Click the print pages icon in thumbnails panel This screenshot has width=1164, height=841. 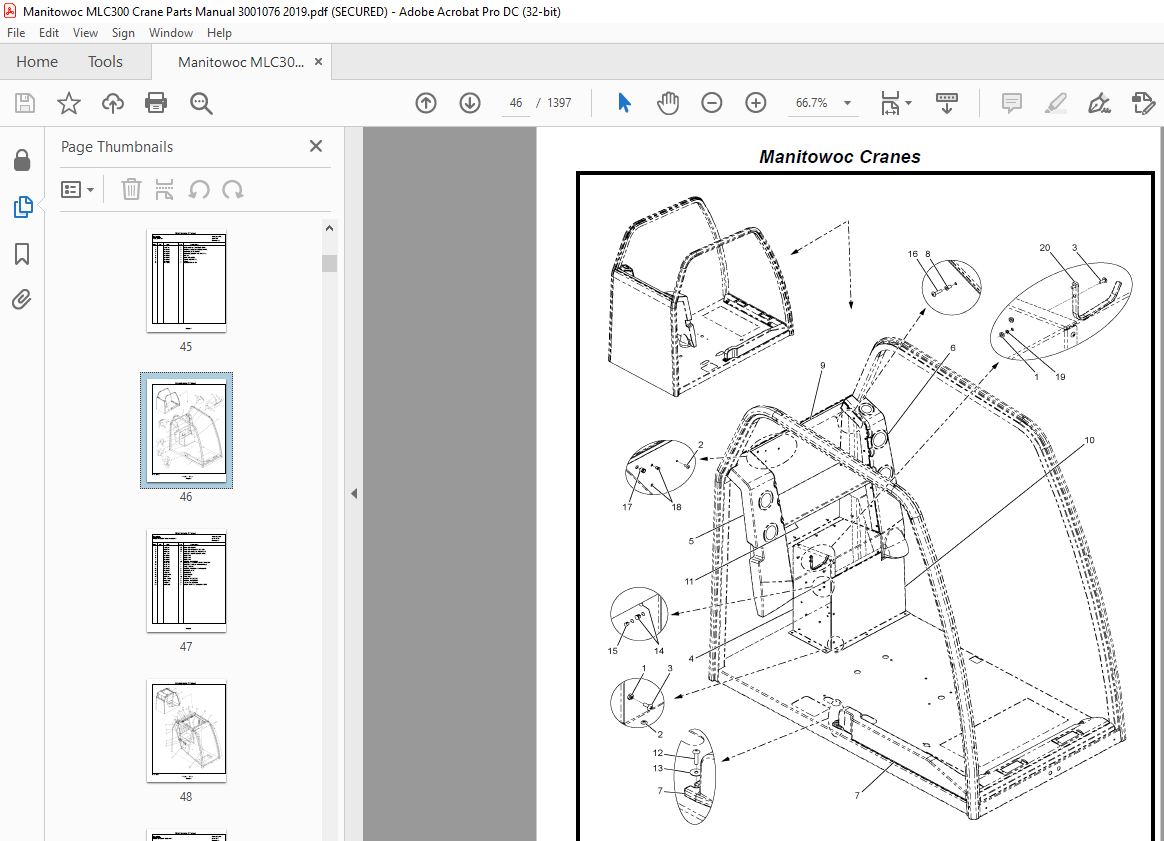point(164,189)
